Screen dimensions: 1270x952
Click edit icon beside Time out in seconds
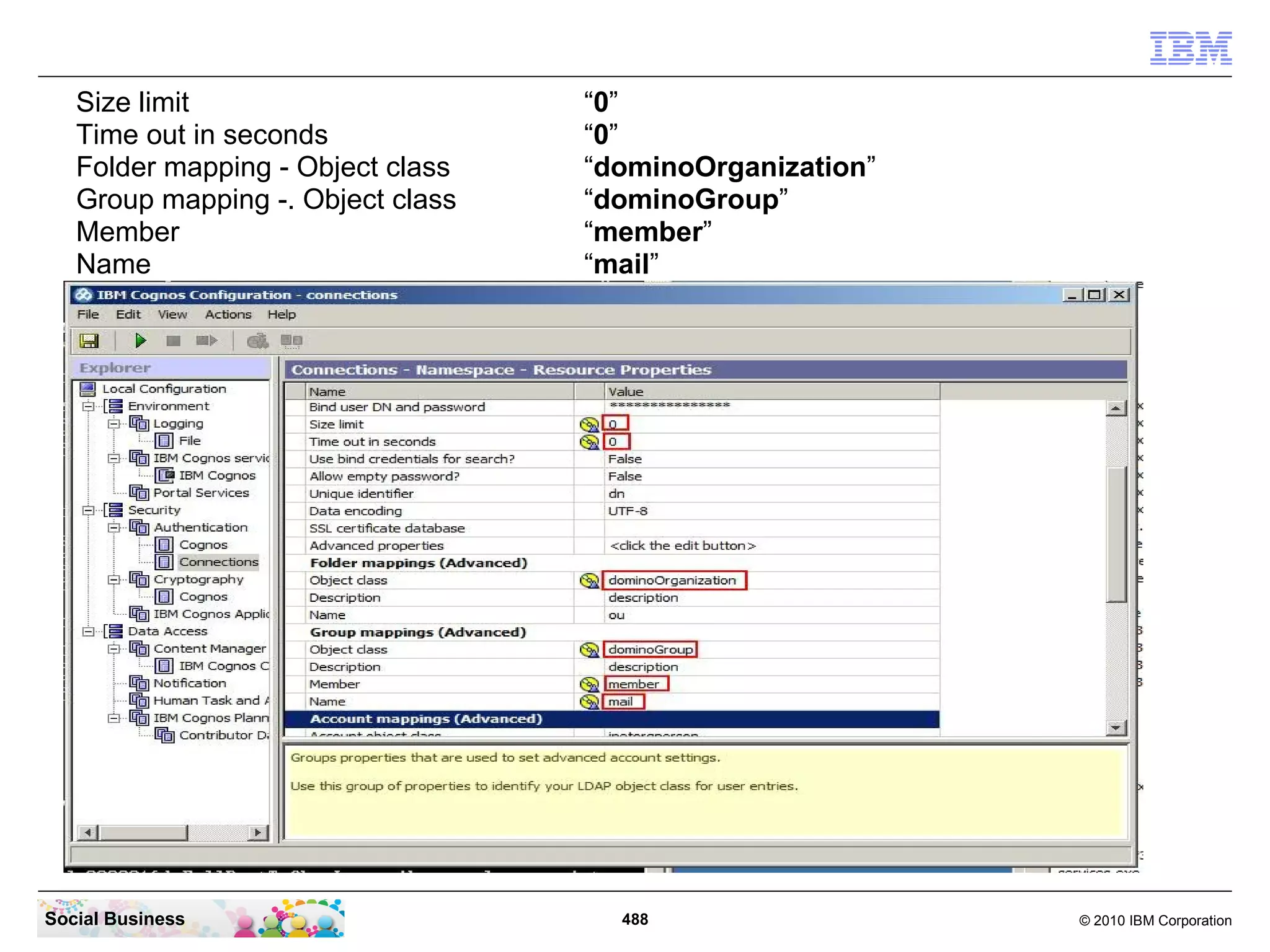pos(589,442)
